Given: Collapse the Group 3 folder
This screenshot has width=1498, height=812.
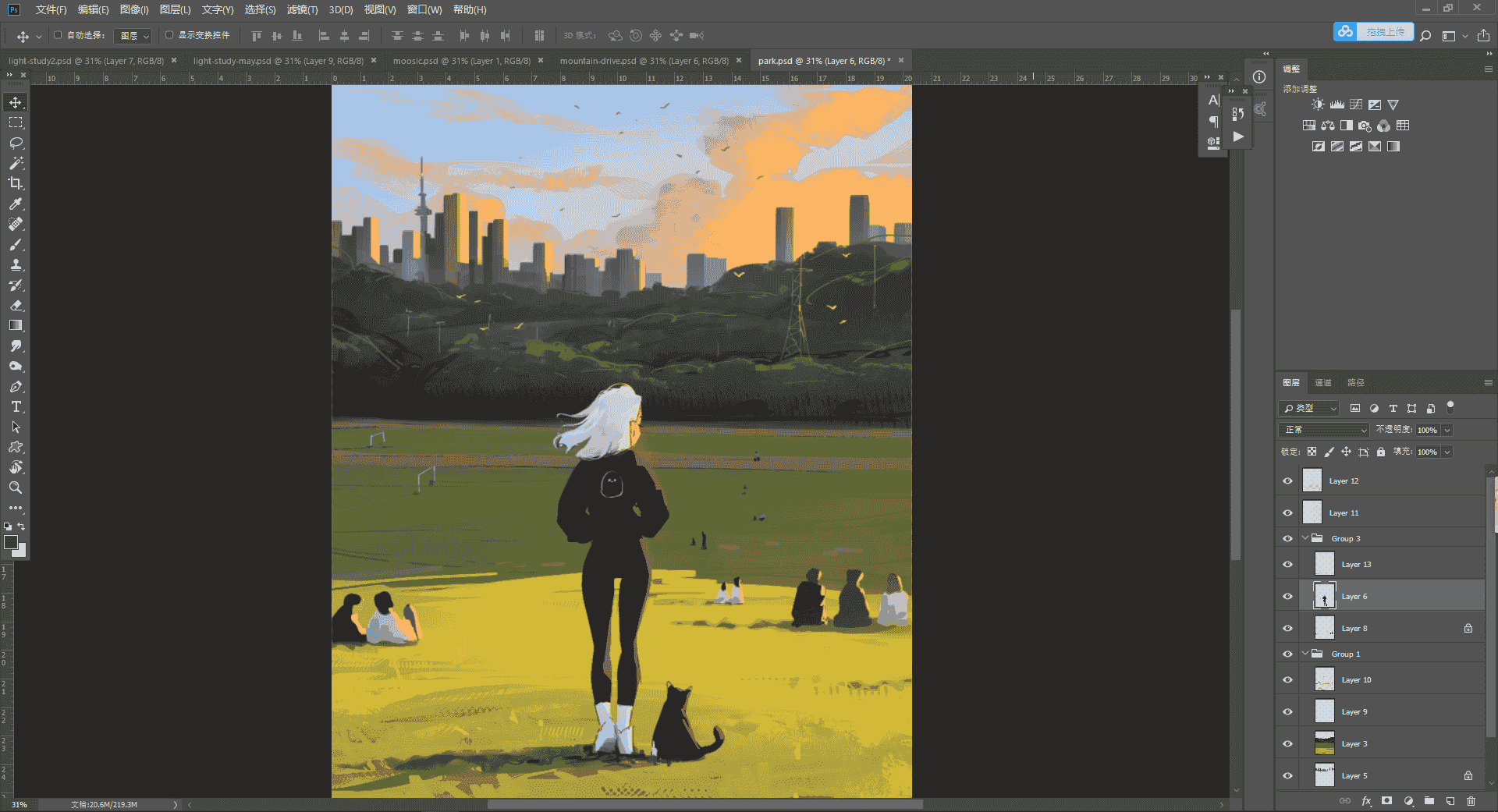Looking at the screenshot, I should (1305, 538).
